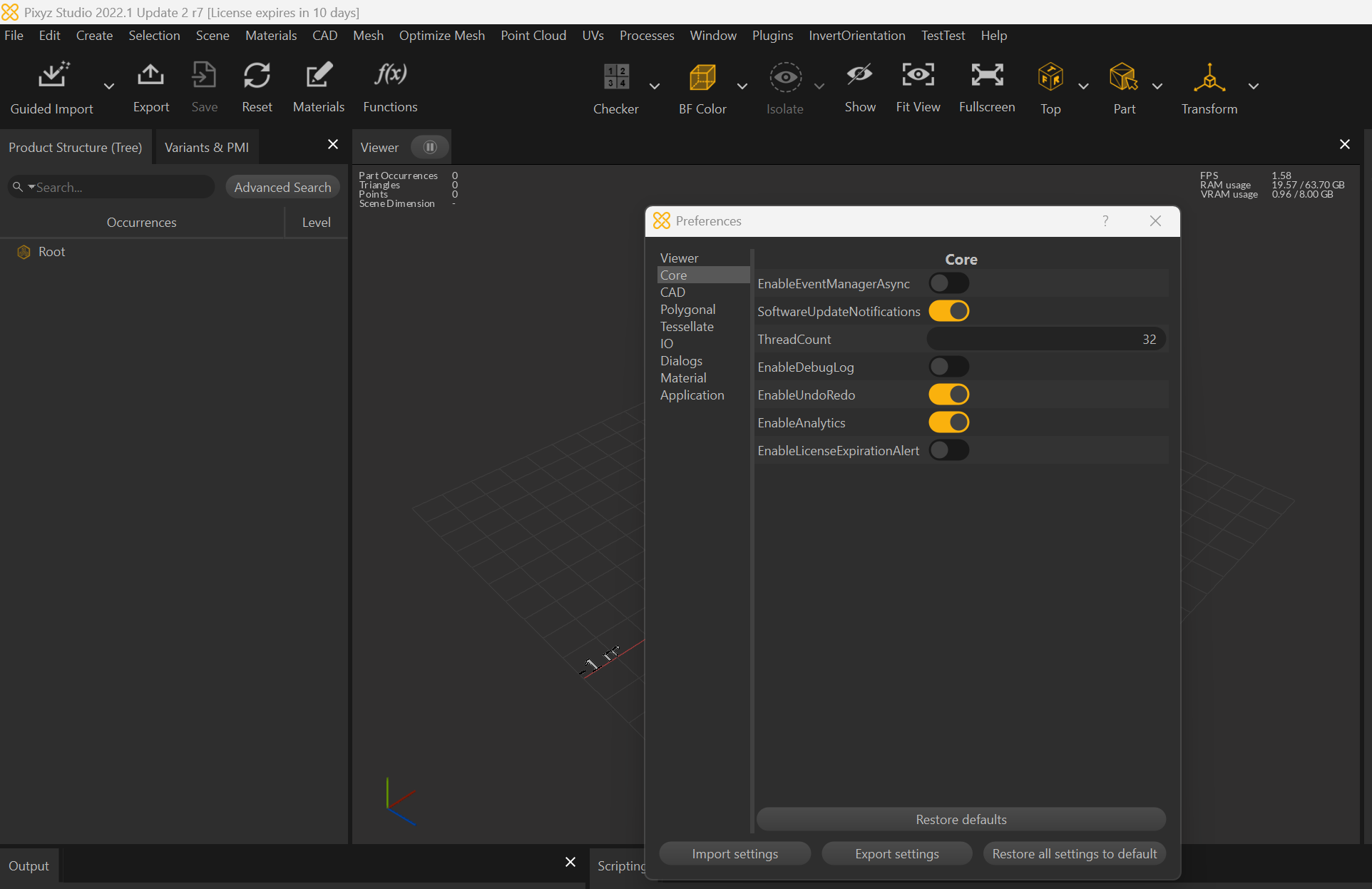This screenshot has height=889, width=1372.
Task: Click the search magnifier icon in tree panel
Action: click(x=18, y=187)
